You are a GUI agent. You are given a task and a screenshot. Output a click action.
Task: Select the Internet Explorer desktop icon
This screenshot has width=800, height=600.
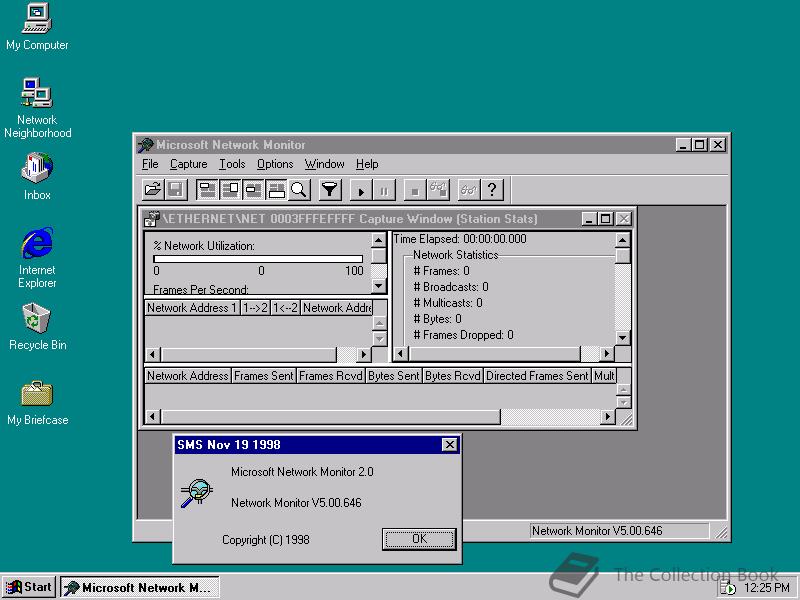point(37,258)
